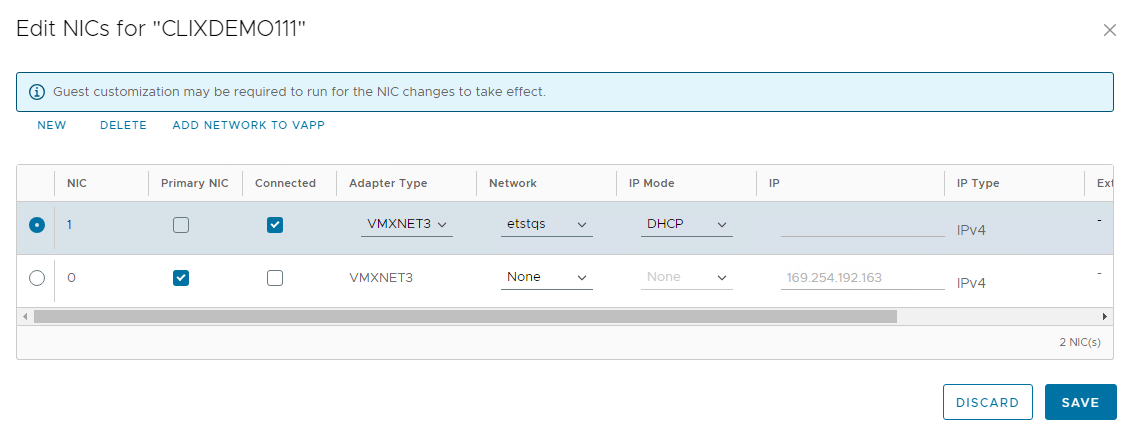Open the etstqs network dropdown

pyautogui.click(x=546, y=224)
